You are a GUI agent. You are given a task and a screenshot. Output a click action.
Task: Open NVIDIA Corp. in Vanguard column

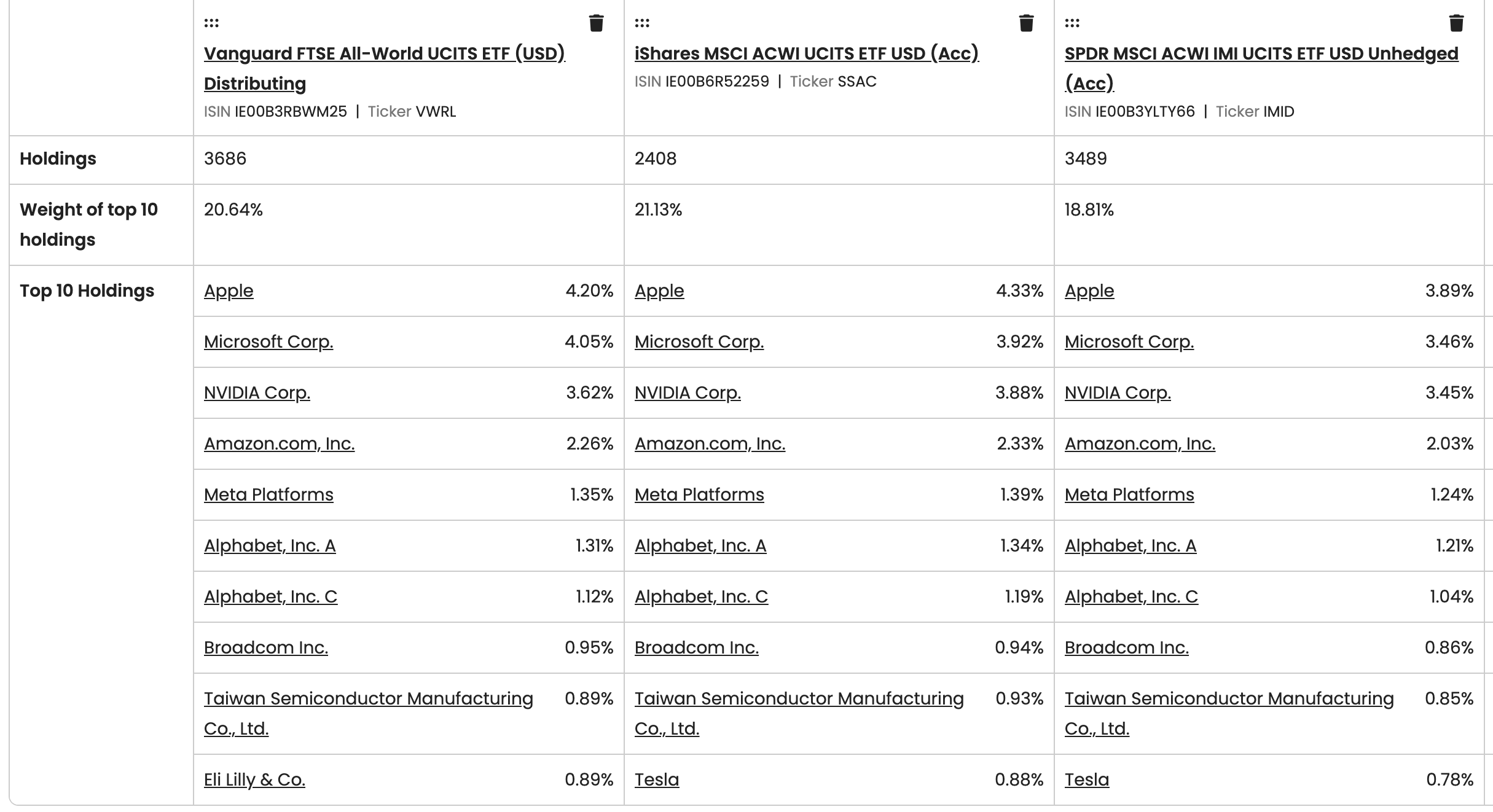pos(257,392)
